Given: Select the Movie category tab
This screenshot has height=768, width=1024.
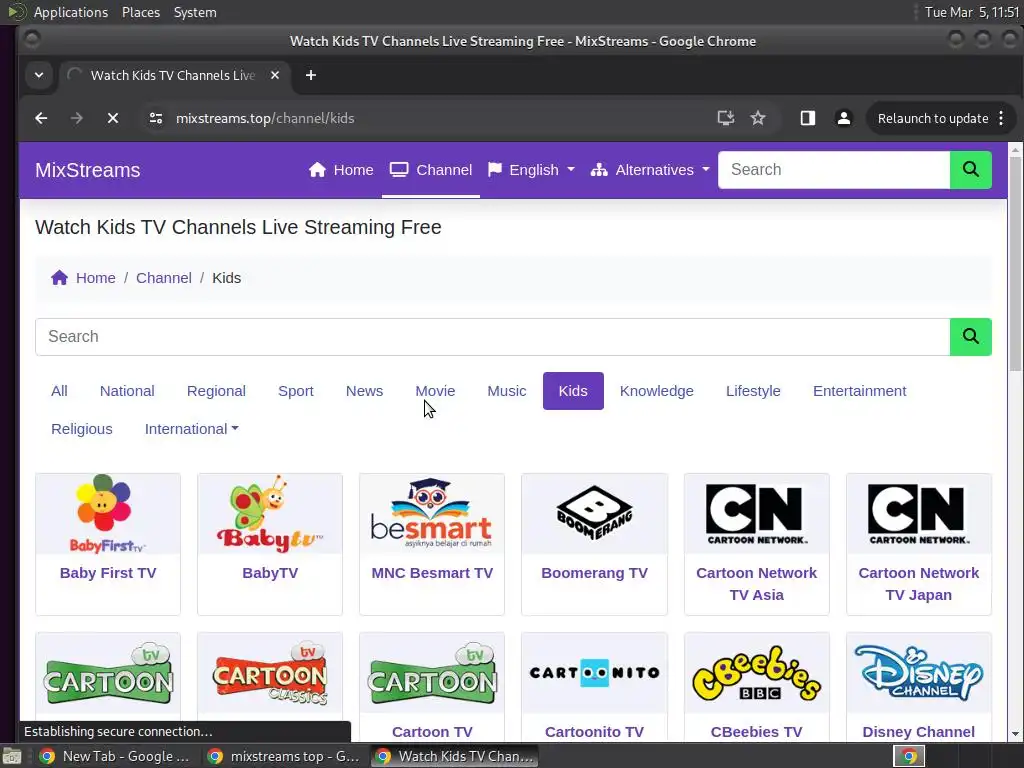Looking at the screenshot, I should click(x=435, y=391).
